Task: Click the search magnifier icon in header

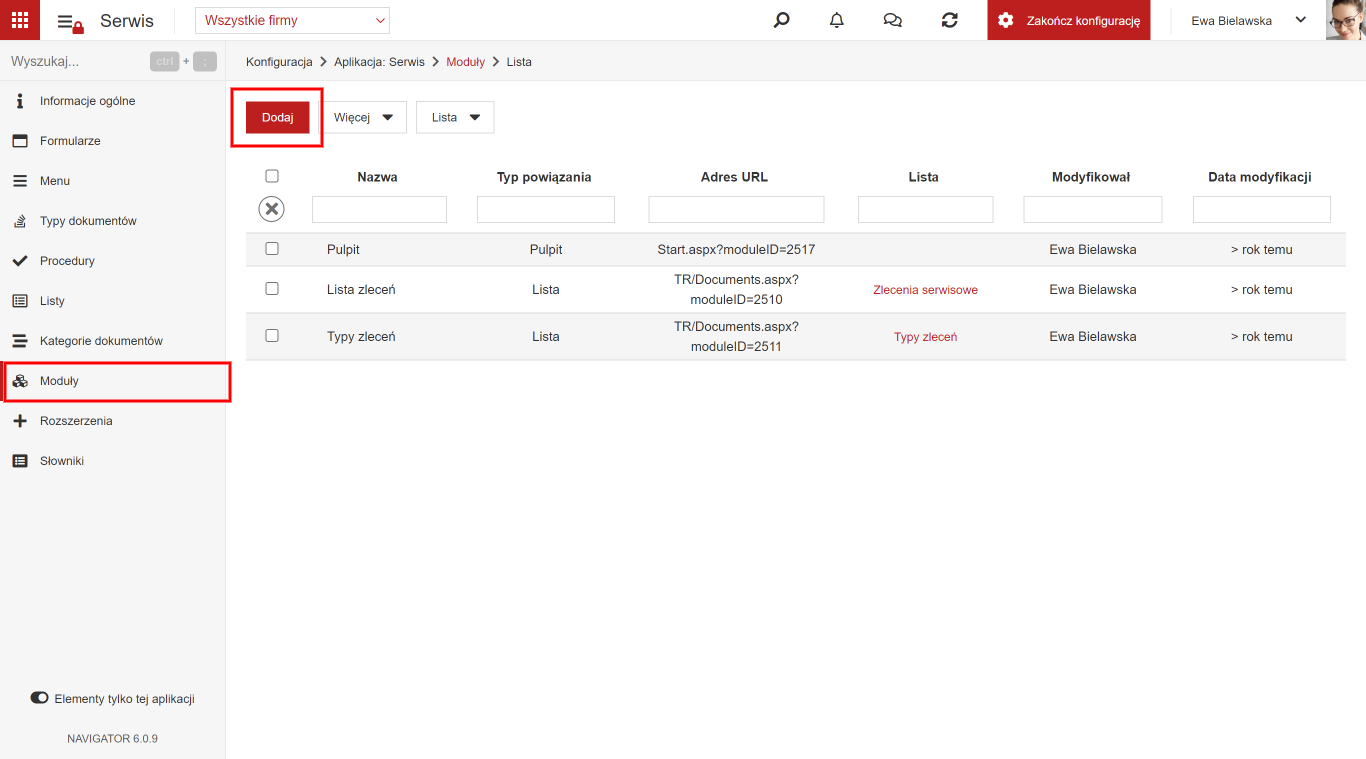Action: tap(782, 20)
